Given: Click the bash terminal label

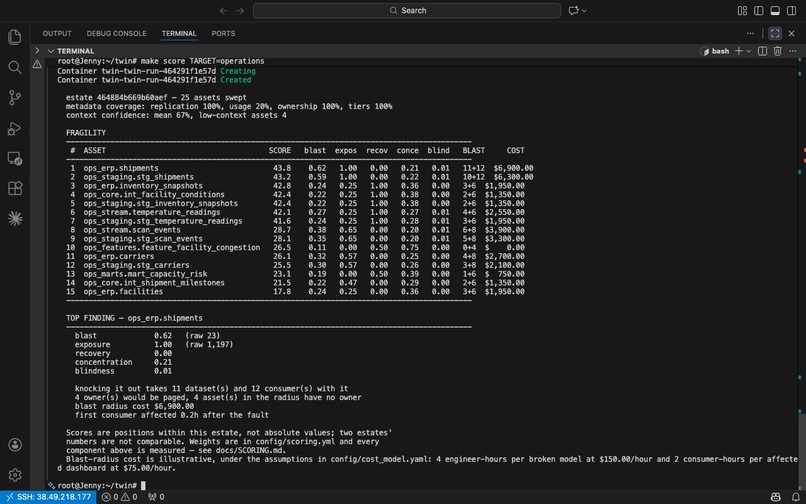Looking at the screenshot, I should pyautogui.click(x=715, y=51).
